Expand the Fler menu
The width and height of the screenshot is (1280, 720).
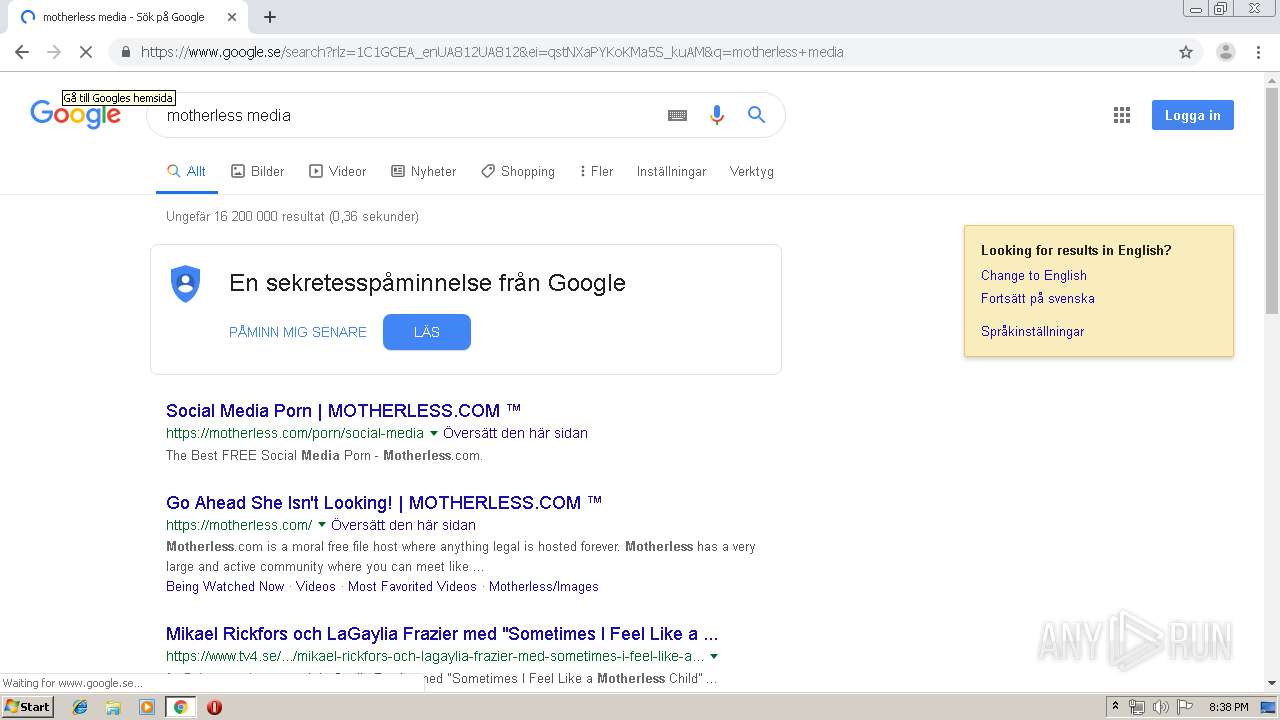tap(596, 171)
